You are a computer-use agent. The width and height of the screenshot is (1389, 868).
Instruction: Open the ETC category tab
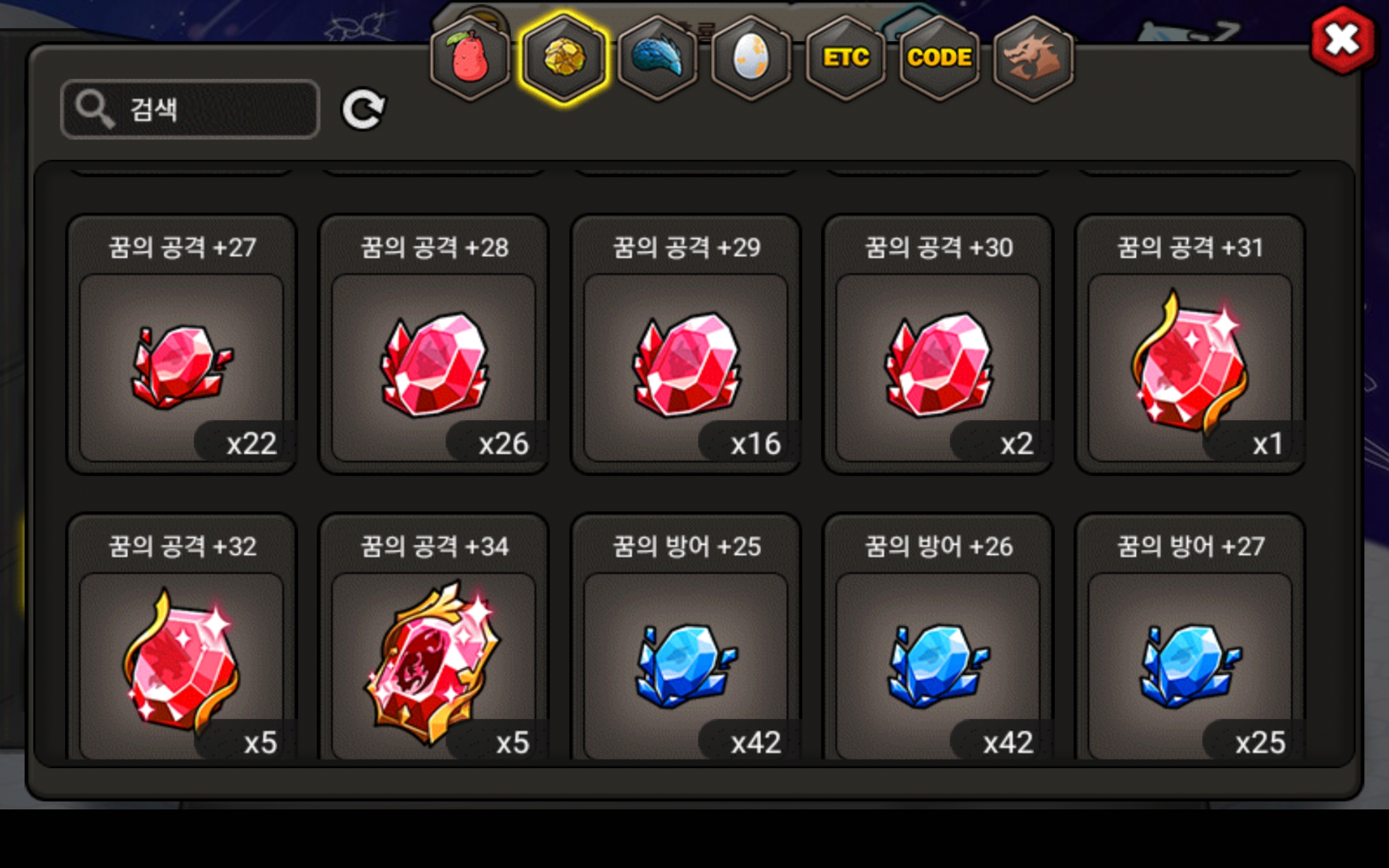[x=845, y=59]
